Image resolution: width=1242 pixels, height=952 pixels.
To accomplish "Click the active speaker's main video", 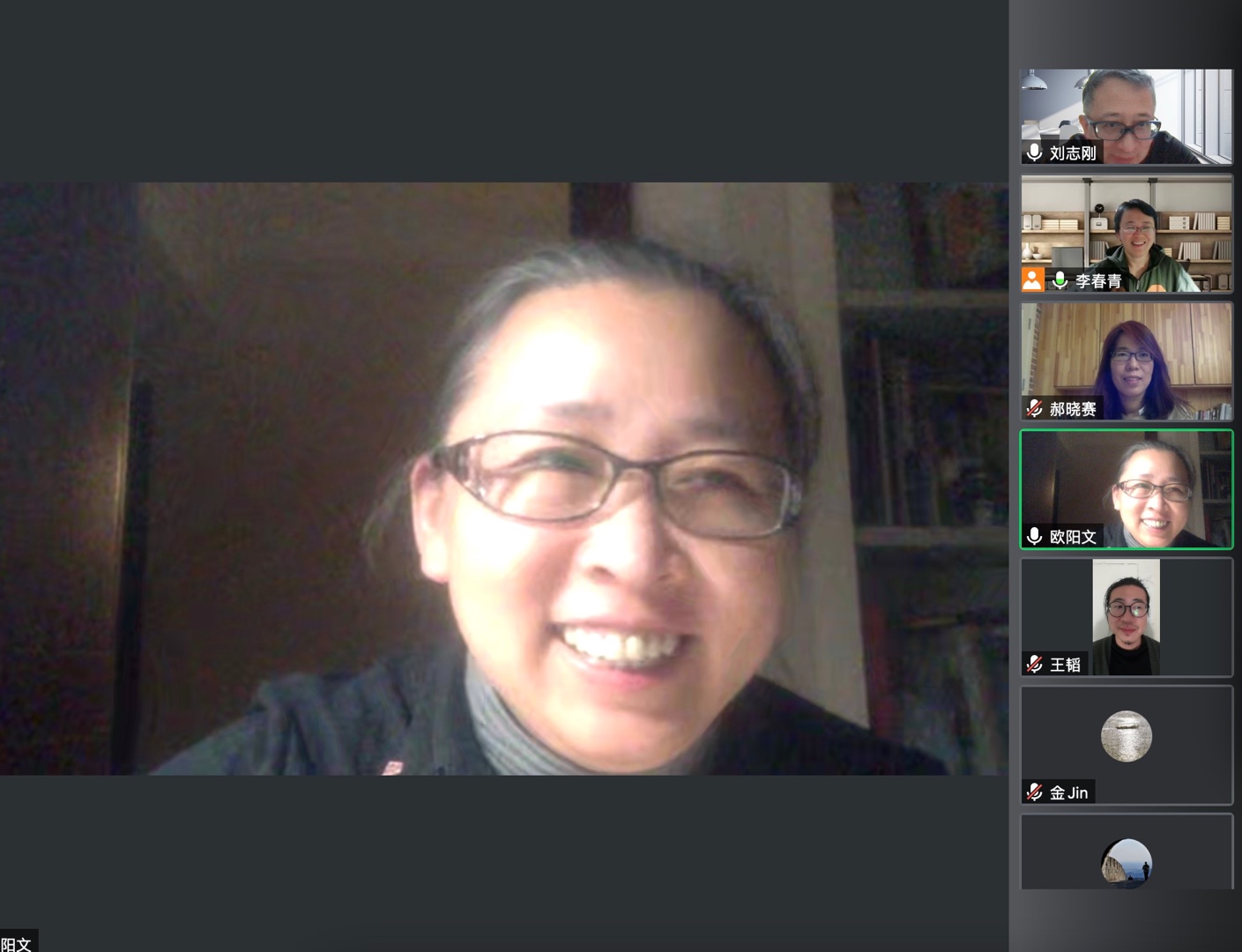I will click(x=504, y=479).
